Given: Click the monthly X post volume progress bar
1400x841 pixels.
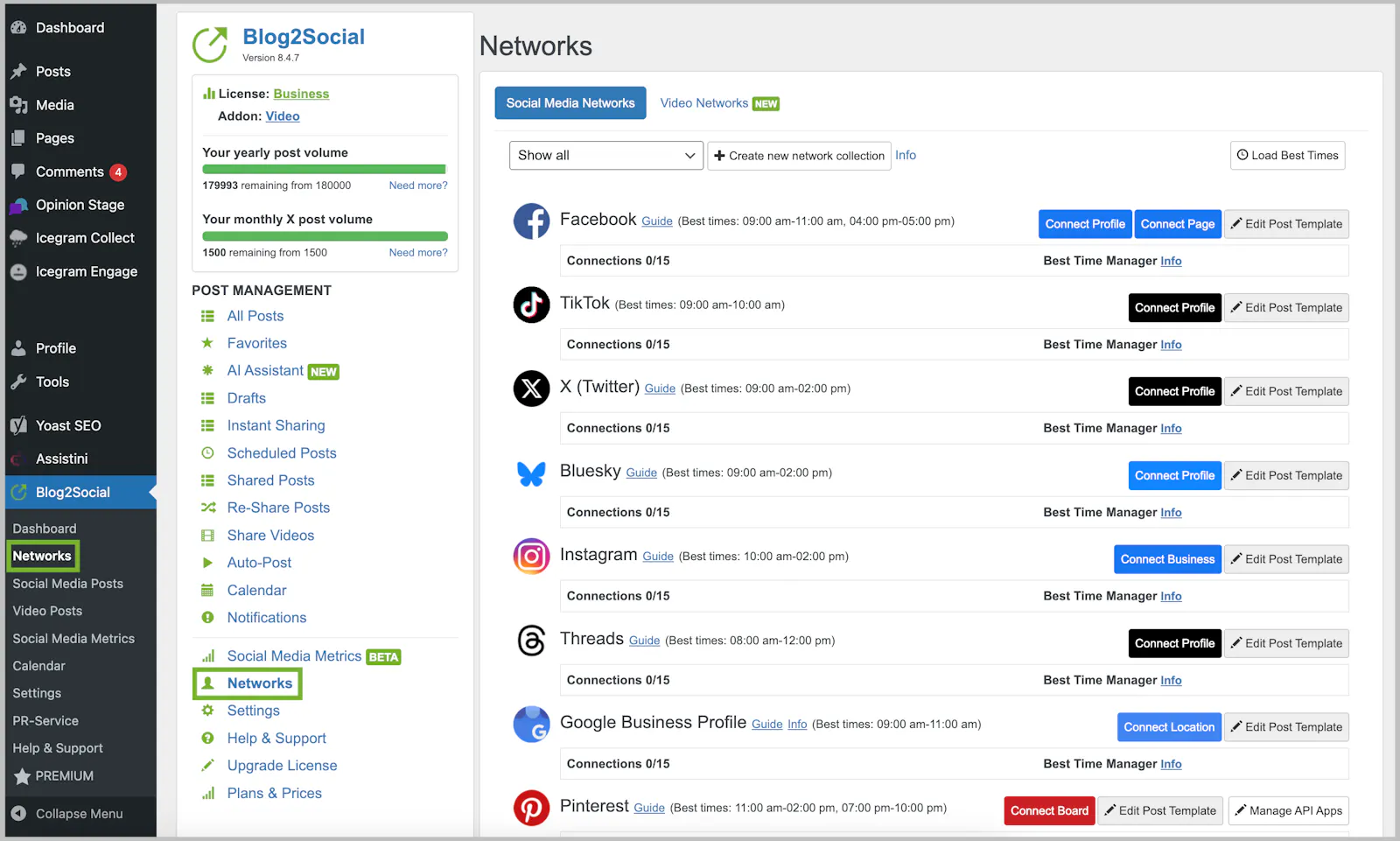Looking at the screenshot, I should [x=325, y=236].
